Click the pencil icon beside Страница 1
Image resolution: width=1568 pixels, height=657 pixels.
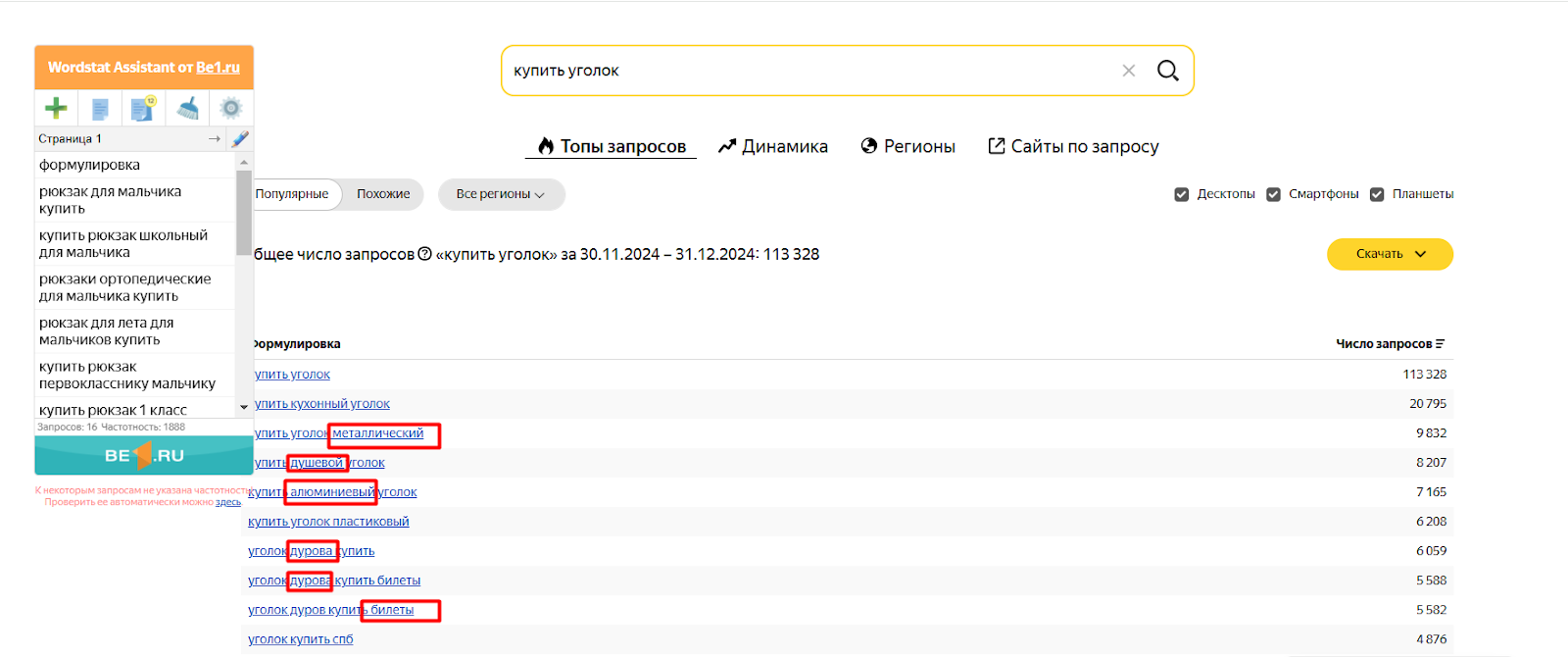pyautogui.click(x=240, y=139)
